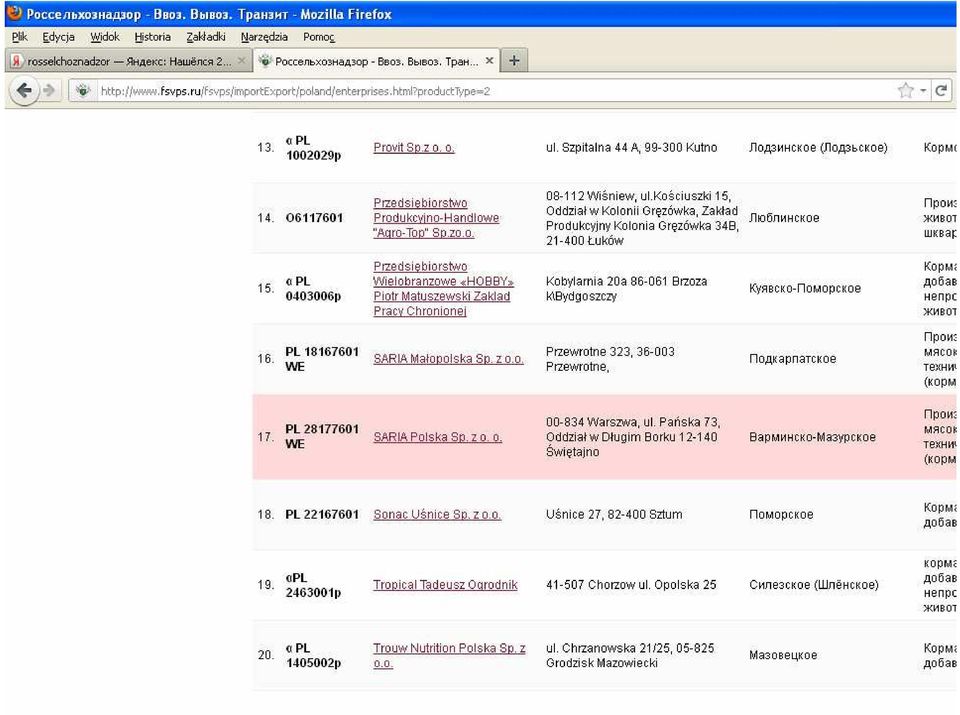The height and width of the screenshot is (715, 960).
Task: Click the number PL 2463001p
Action: 313,585
